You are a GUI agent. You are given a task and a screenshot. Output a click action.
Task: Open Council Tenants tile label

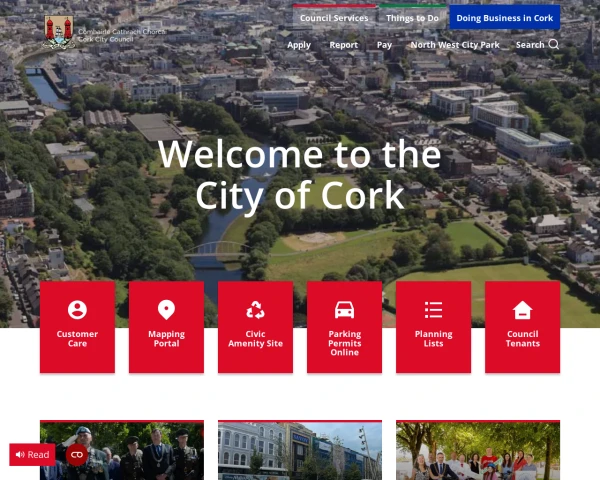(523, 338)
